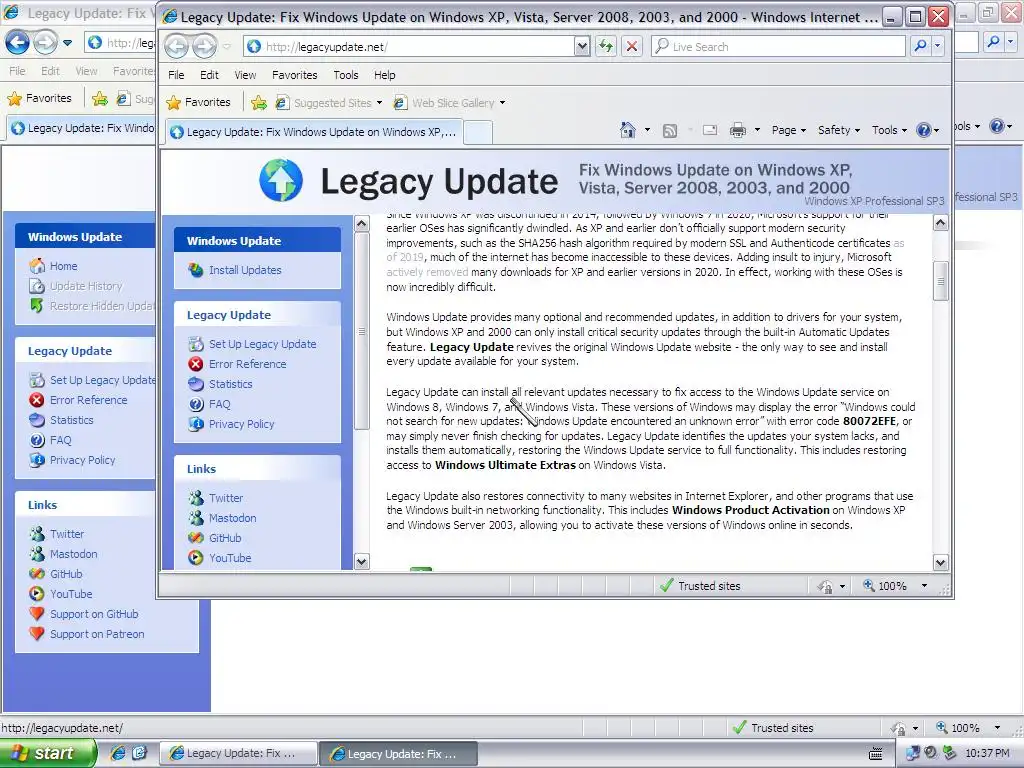Open the Help menu in front window
Viewport: 1024px width, 768px height.
coord(385,75)
